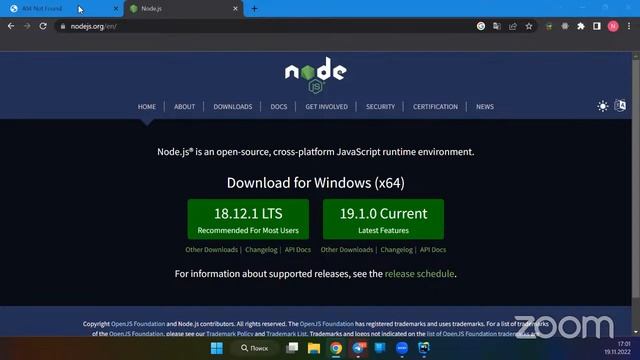Viewport: 640px width, 360px height.
Task: Click the taskbar search box
Action: click(x=254, y=348)
